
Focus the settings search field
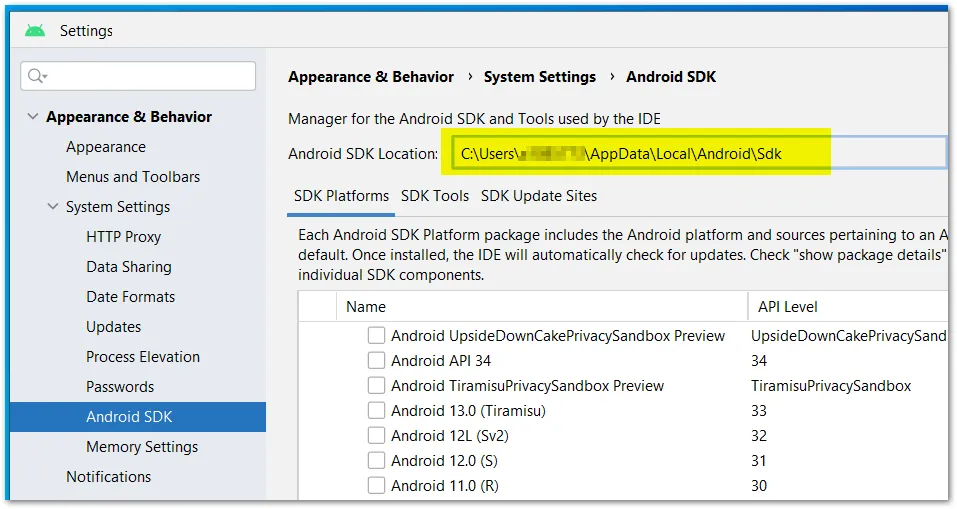coord(138,76)
